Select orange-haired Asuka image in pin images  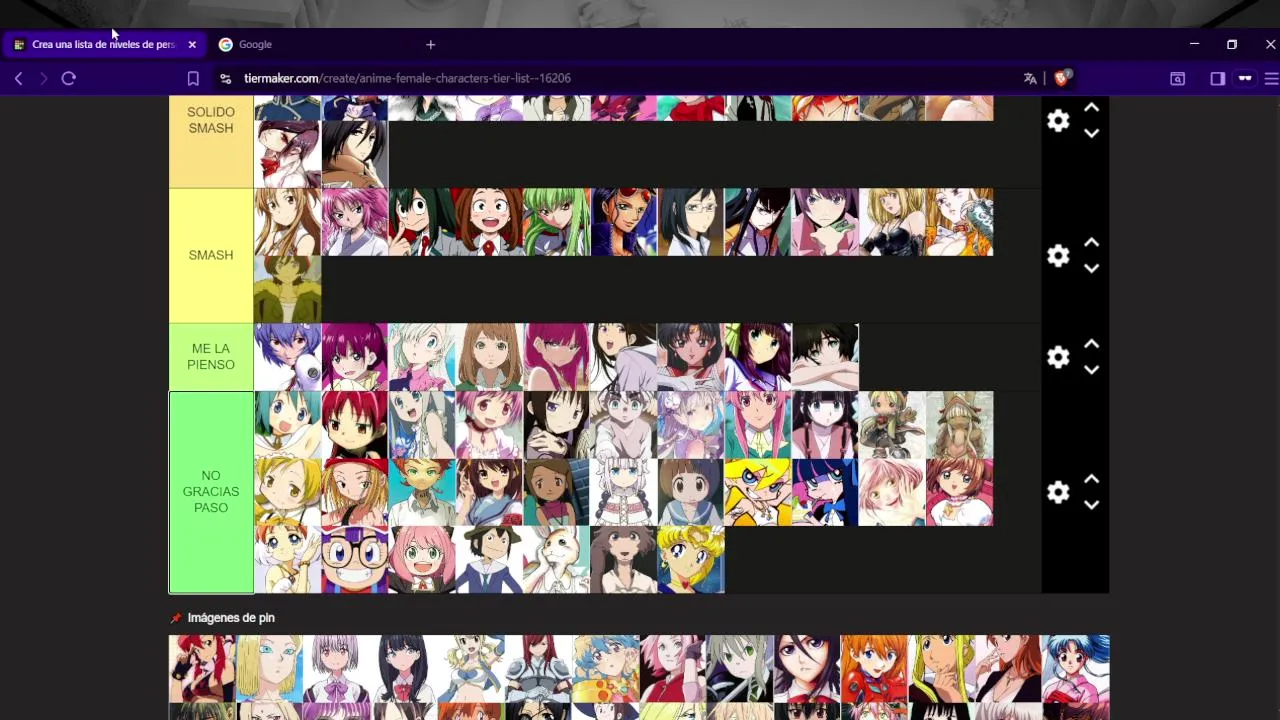[874, 669]
